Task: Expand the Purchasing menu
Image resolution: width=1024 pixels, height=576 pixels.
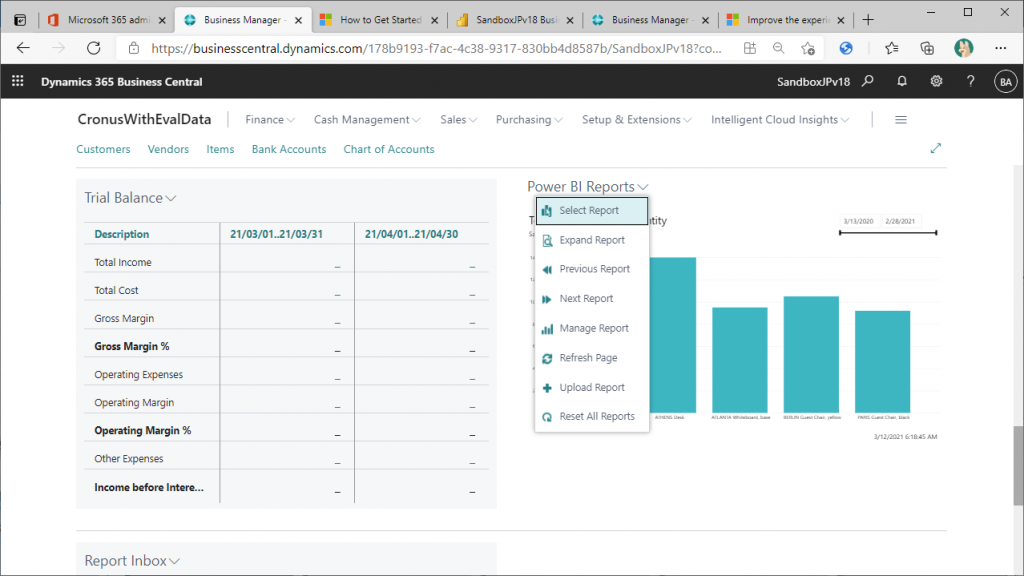Action: point(529,120)
